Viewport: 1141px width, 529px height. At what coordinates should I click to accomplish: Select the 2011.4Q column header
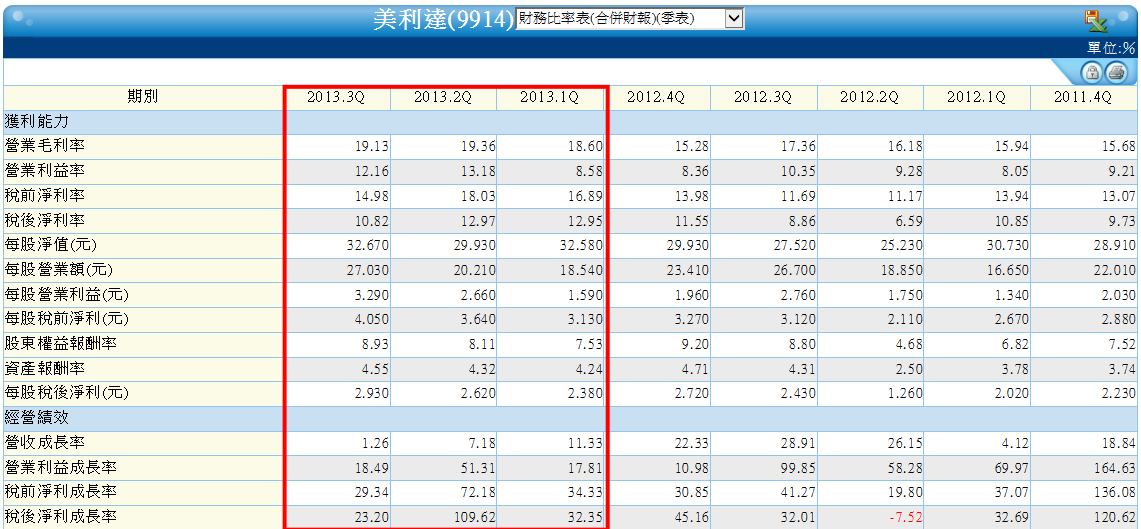(1084, 98)
